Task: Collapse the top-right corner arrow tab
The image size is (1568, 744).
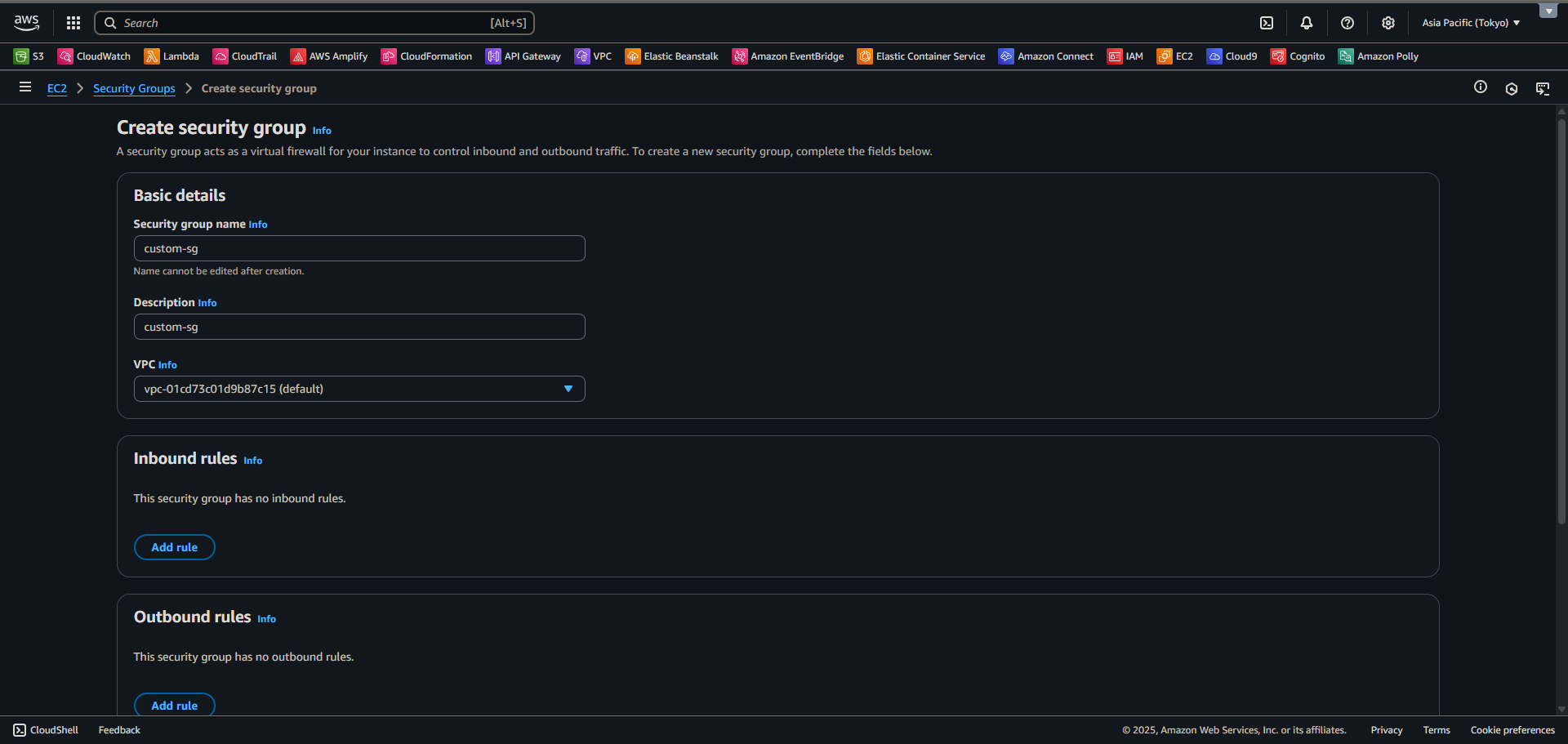Action: tap(1548, 11)
